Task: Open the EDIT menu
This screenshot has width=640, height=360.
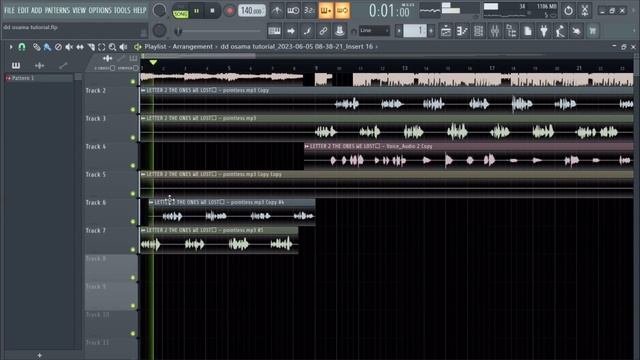Action: (23, 10)
